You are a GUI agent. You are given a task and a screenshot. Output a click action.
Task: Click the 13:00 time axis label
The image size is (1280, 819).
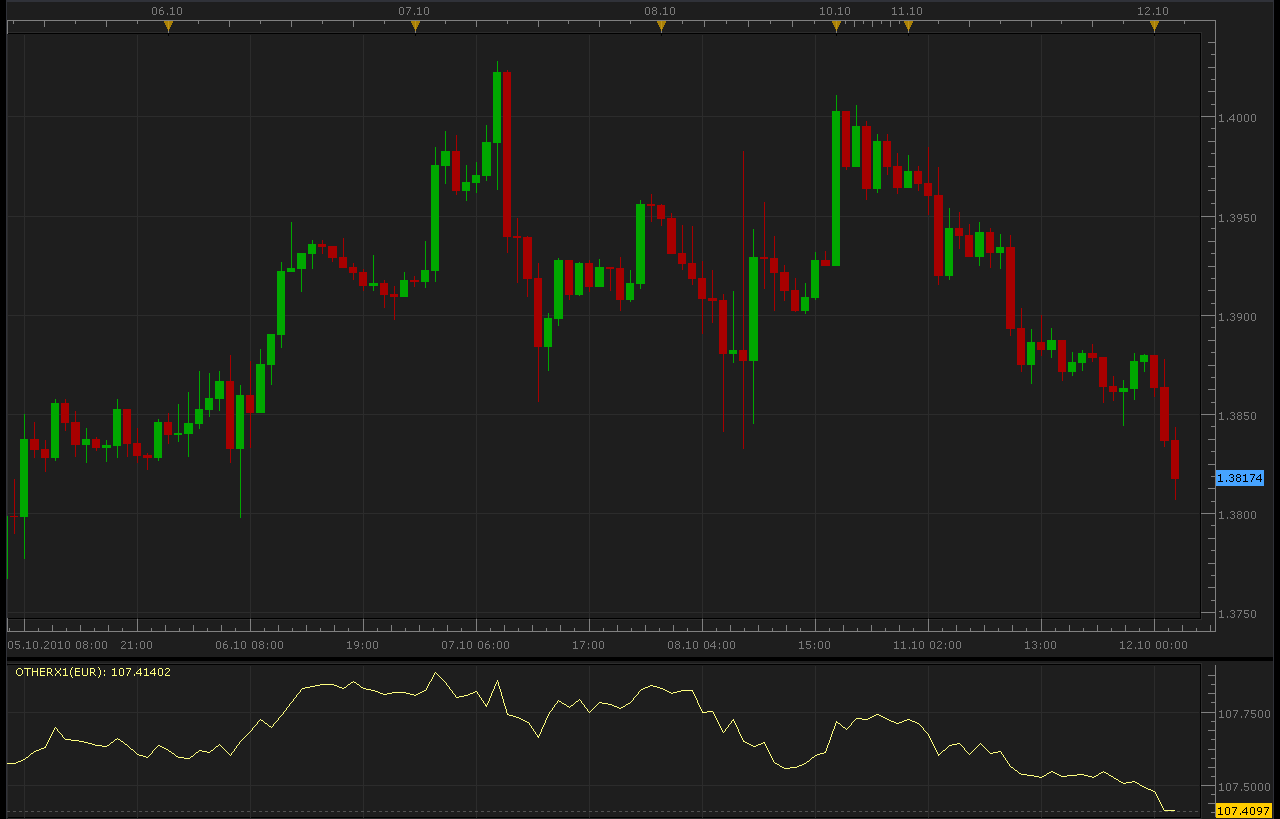tap(1041, 645)
